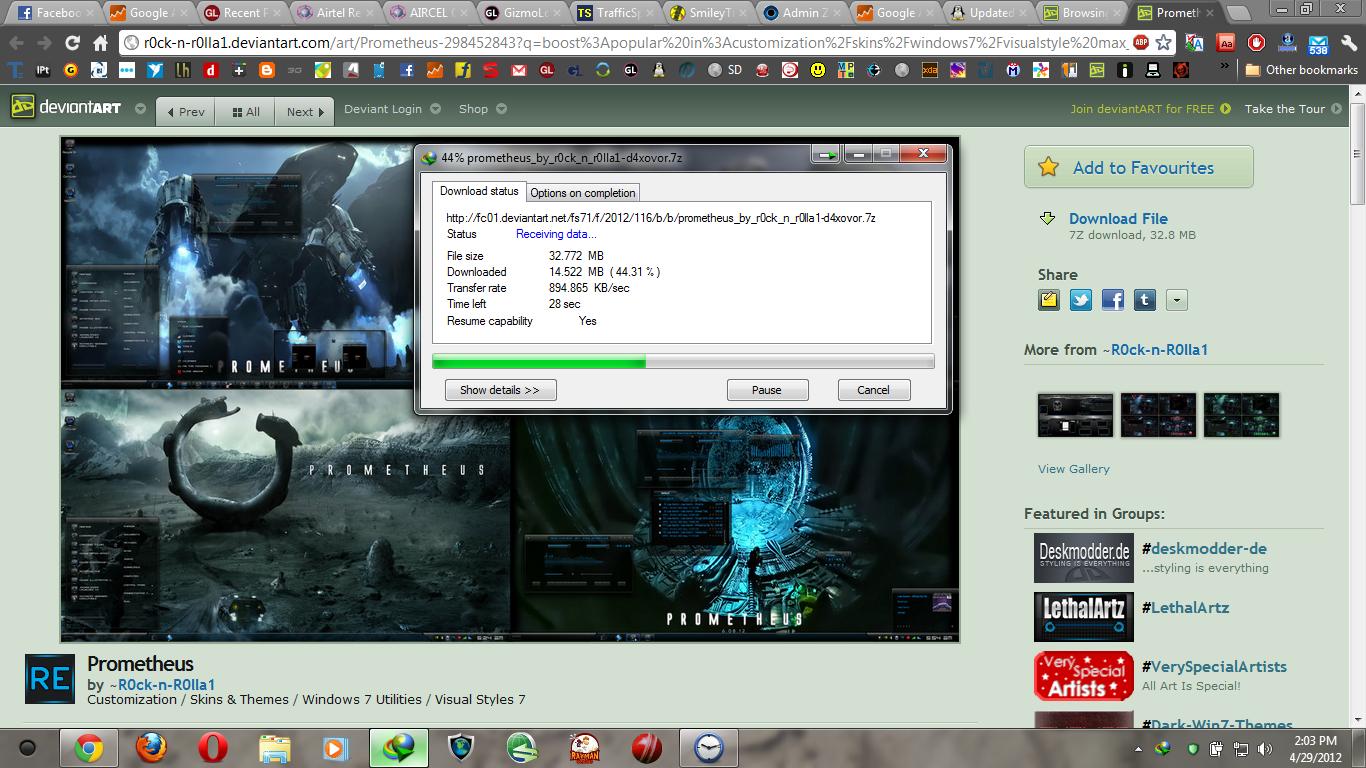The width and height of the screenshot is (1366, 768).
Task: Expand the deviantART logo dropdown arrow
Action: click(140, 109)
